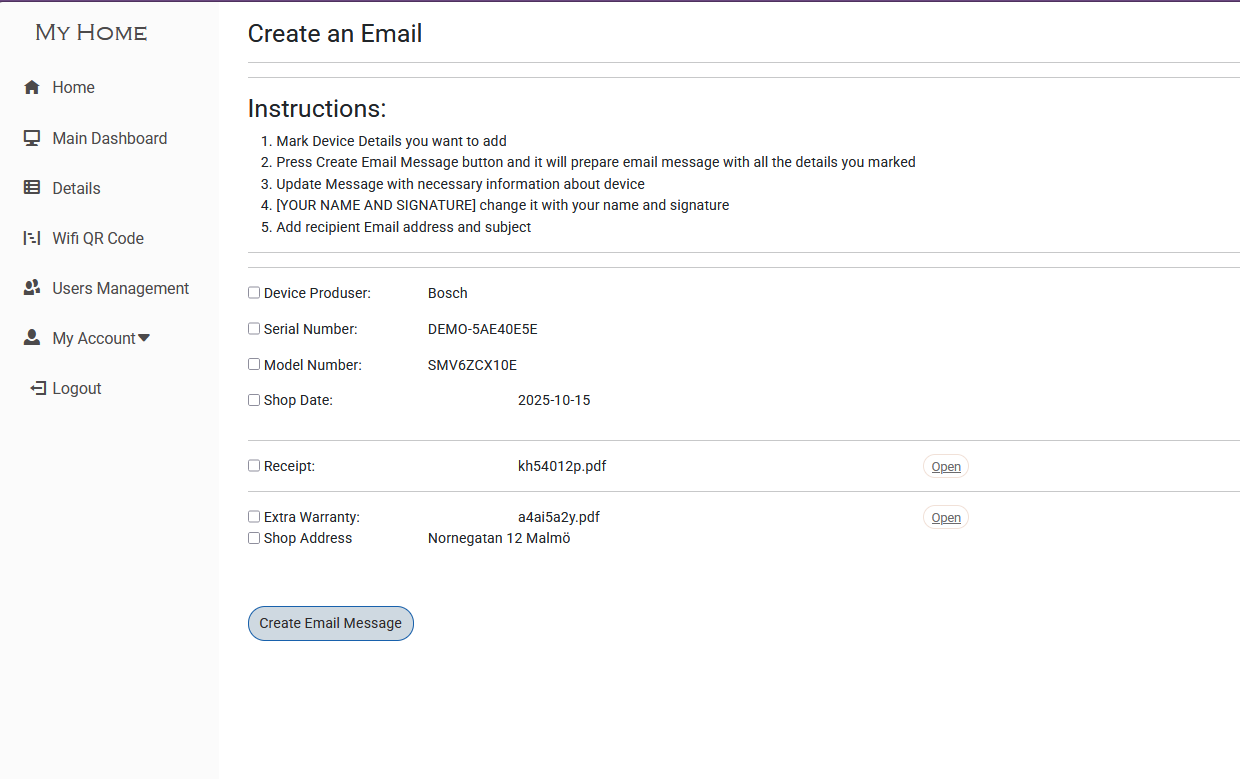Click receipt filename kh54012p.pdf
This screenshot has height=779, width=1240.
click(562, 466)
